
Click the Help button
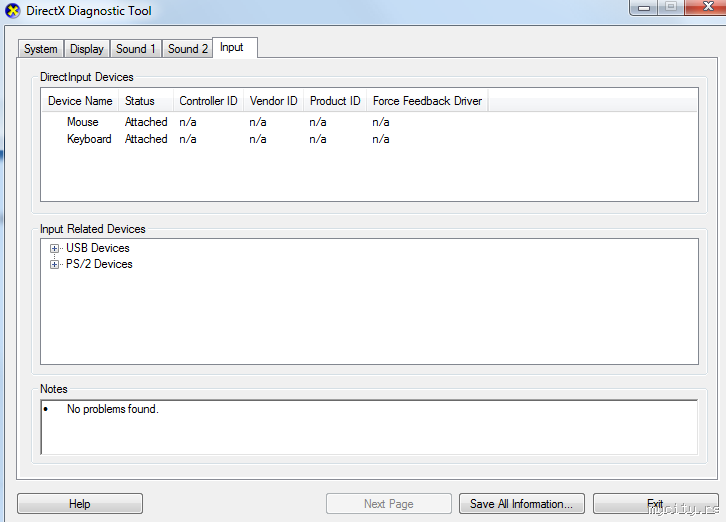(x=80, y=503)
